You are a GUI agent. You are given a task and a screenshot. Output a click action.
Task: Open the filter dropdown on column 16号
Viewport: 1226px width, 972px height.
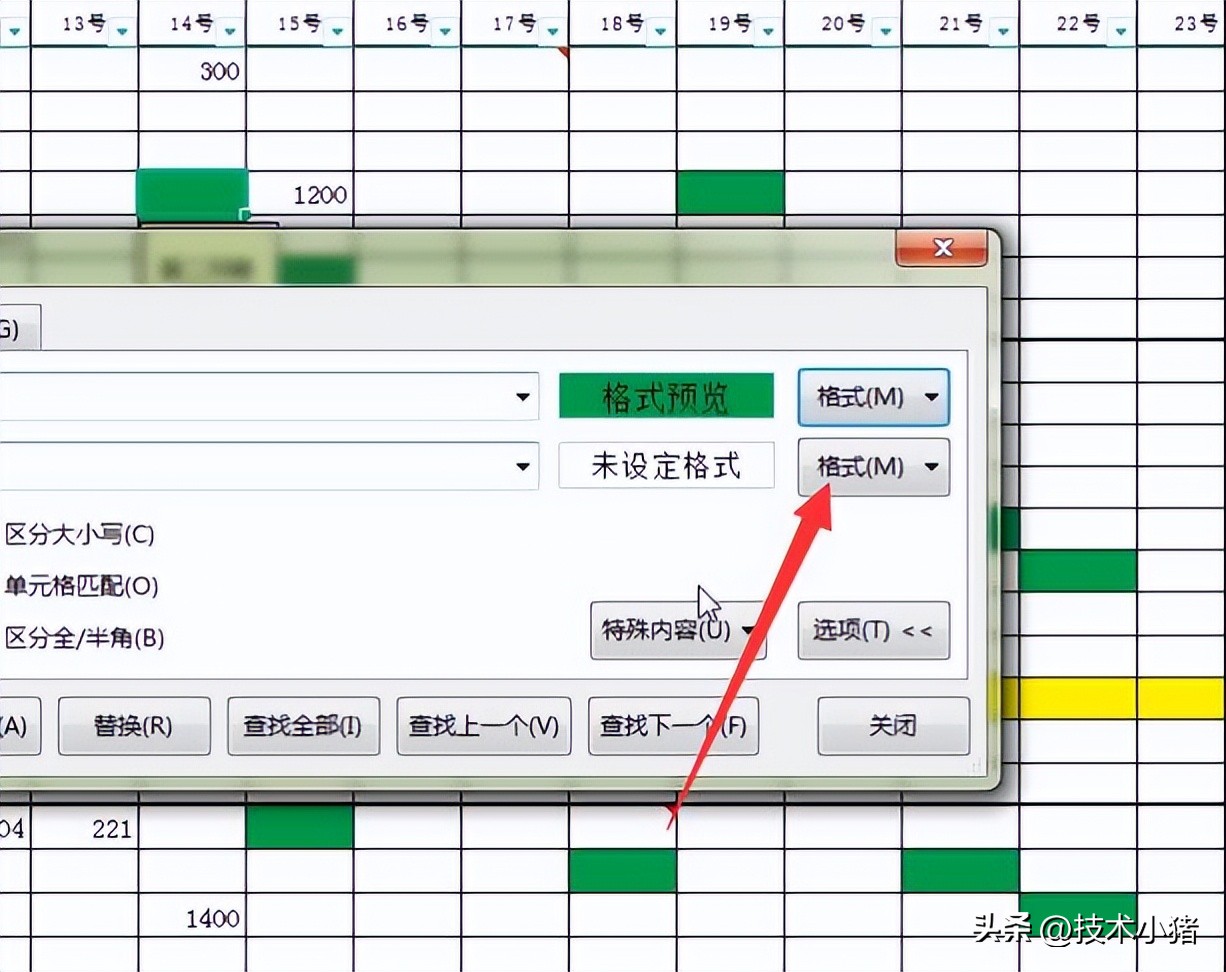(x=446, y=31)
